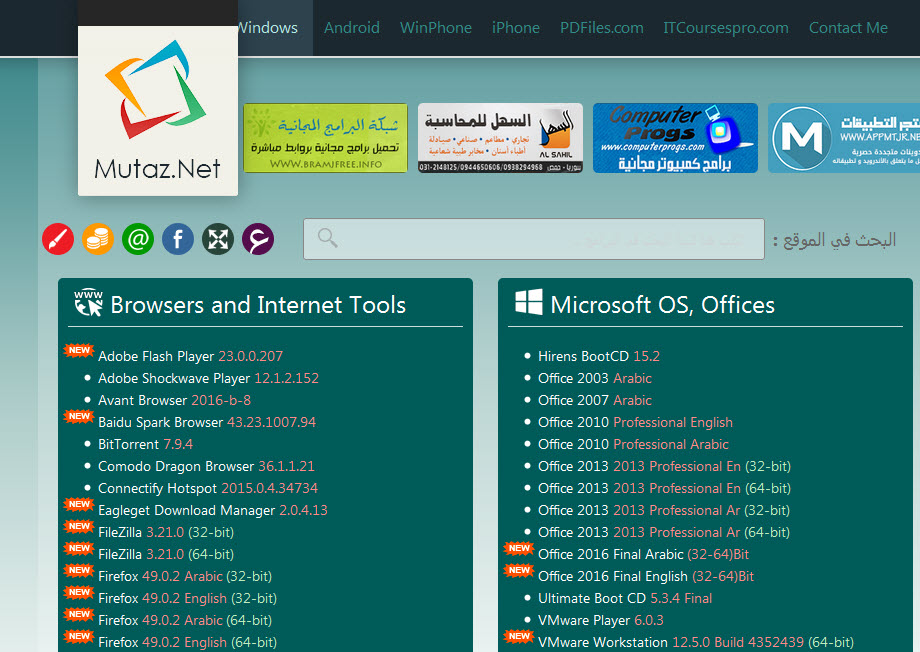Go to the iPhone menu item

(516, 28)
